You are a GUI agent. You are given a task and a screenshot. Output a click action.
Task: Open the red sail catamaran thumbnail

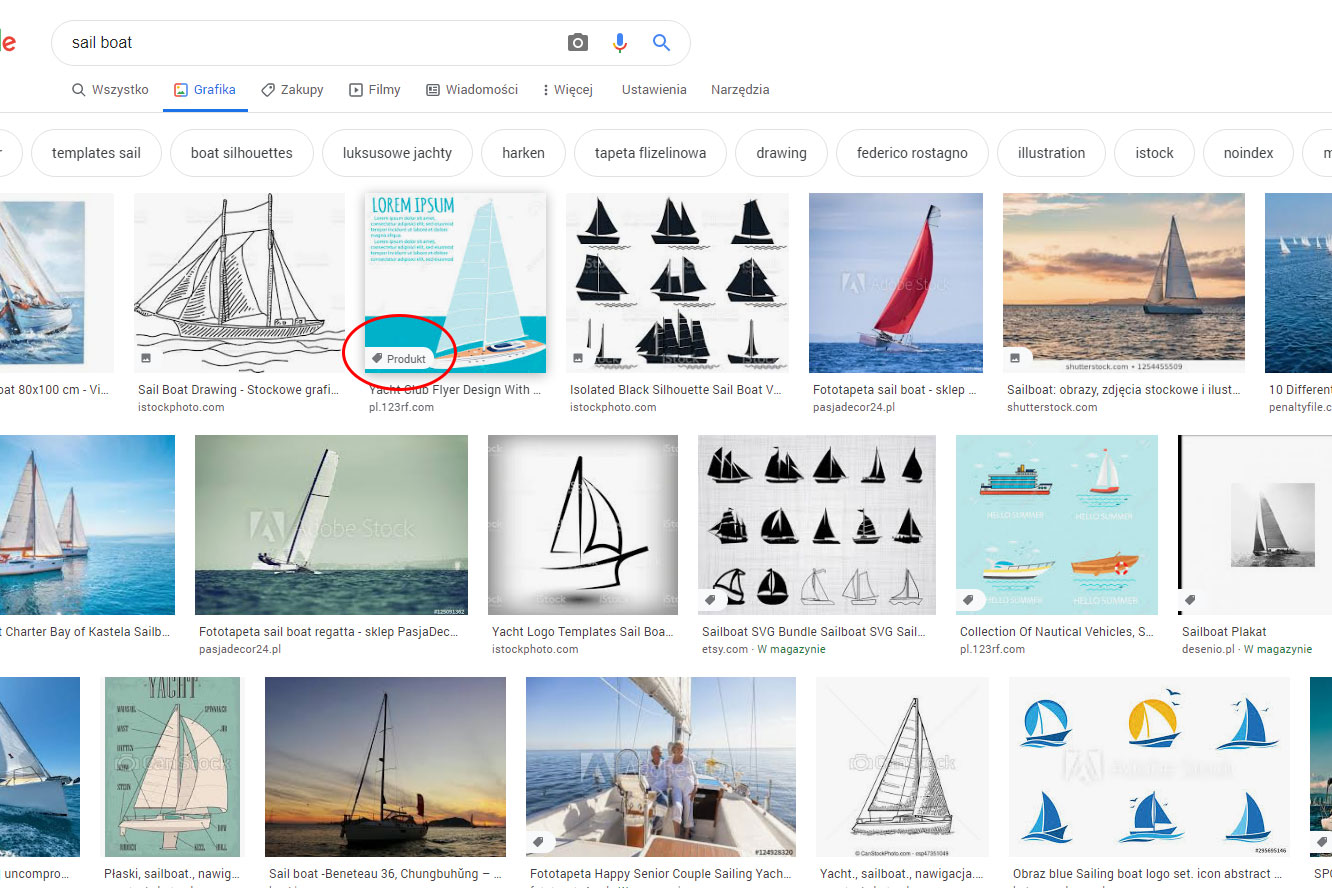tap(896, 283)
